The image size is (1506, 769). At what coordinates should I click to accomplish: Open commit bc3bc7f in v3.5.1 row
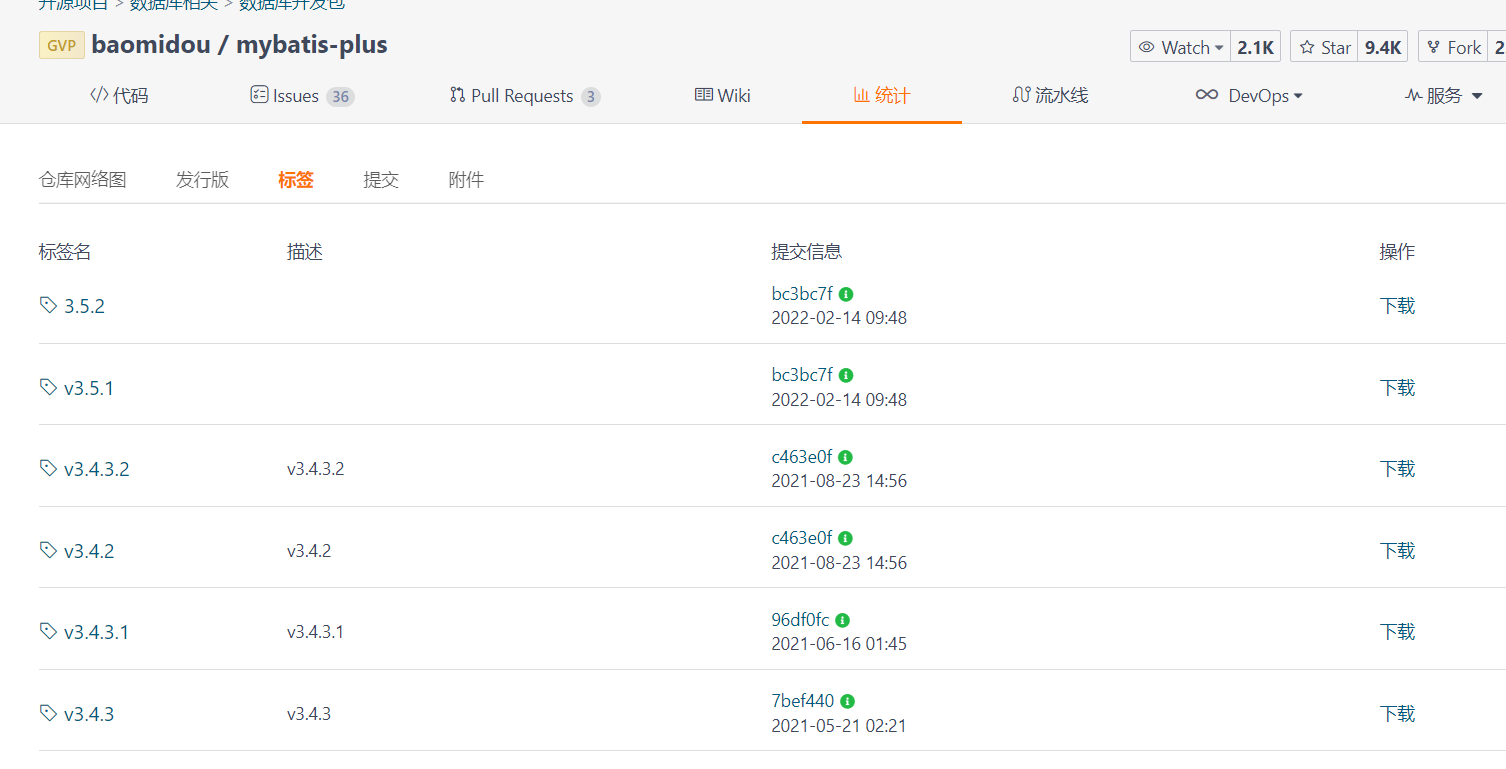coord(802,375)
